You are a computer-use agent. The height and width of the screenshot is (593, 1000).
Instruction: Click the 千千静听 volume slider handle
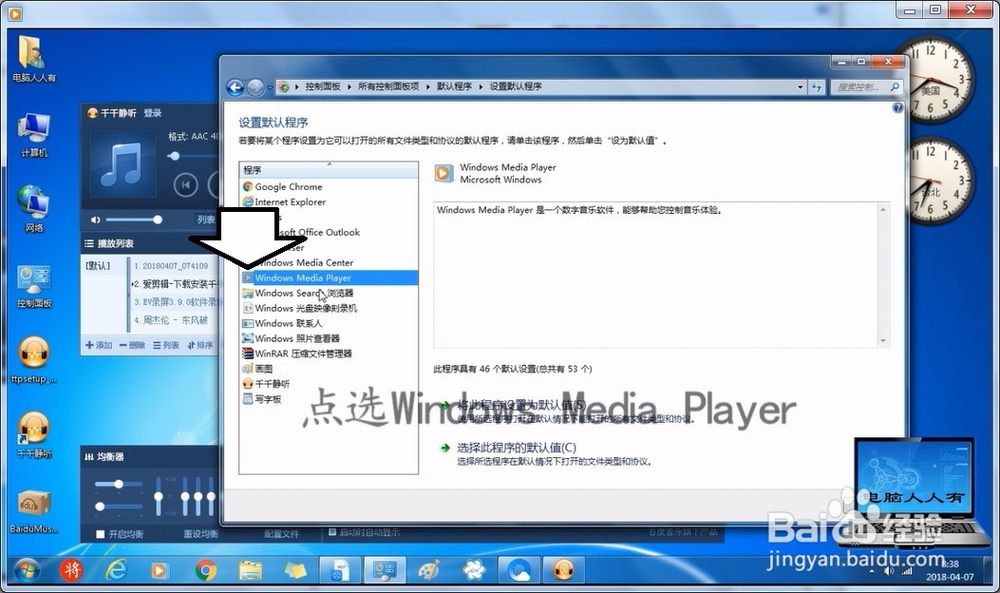coord(157,220)
